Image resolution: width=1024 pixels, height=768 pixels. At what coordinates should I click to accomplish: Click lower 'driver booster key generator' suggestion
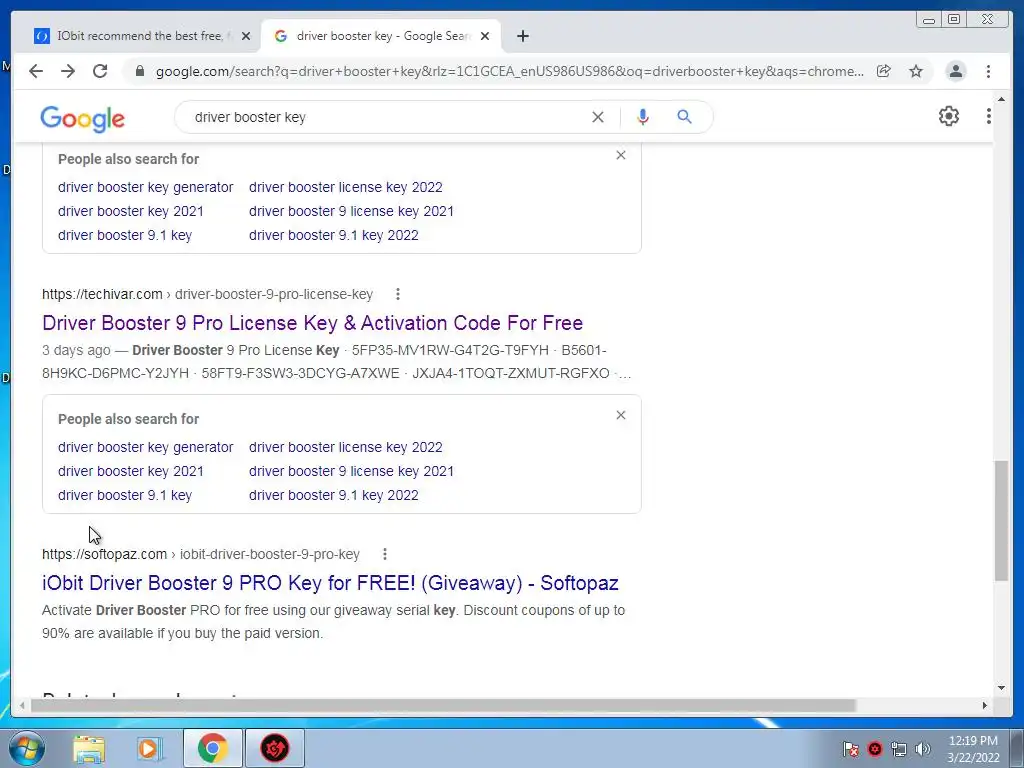[x=145, y=447]
